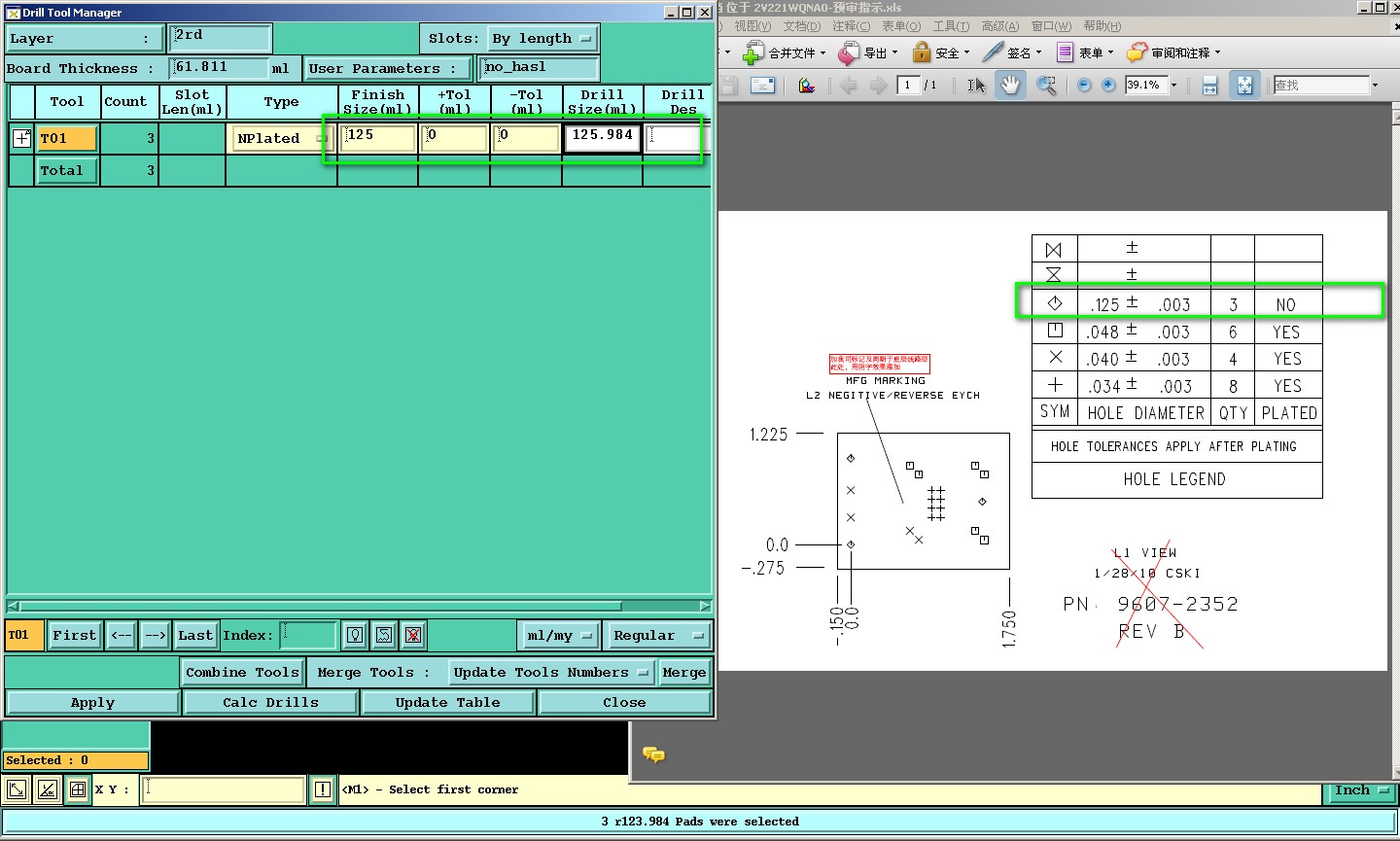
Task: Click the Merge button
Action: tap(684, 673)
